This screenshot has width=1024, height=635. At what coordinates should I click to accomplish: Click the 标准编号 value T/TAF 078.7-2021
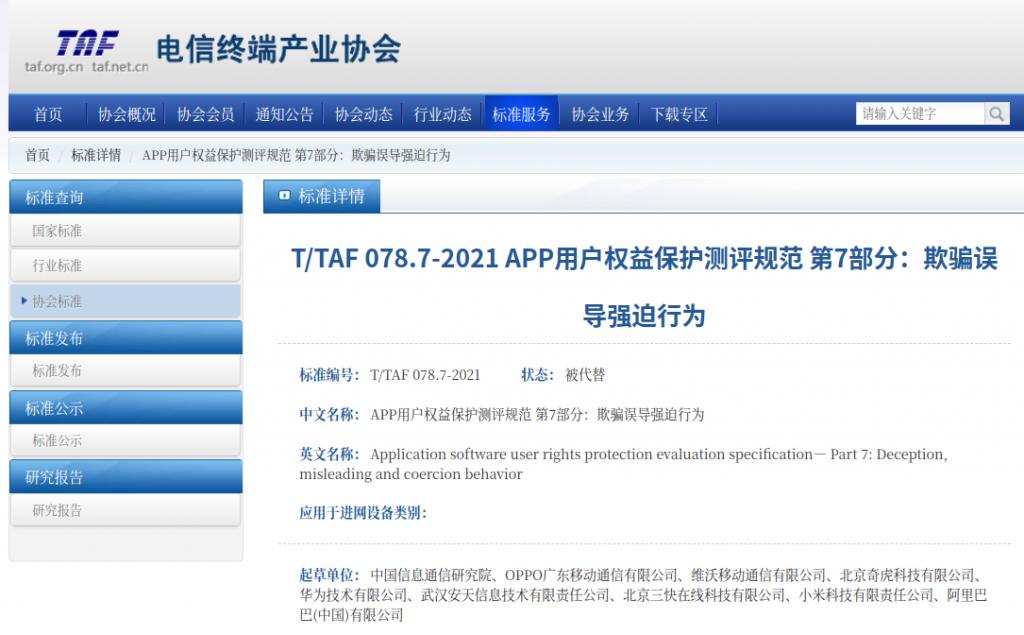pos(425,375)
